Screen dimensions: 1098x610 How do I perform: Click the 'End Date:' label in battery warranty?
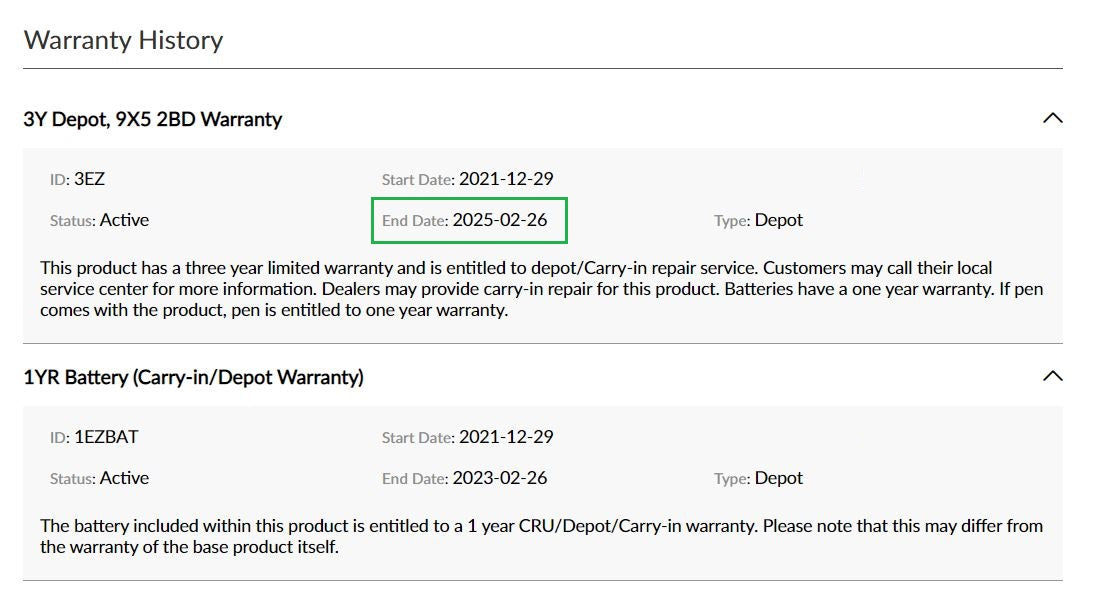tap(415, 479)
